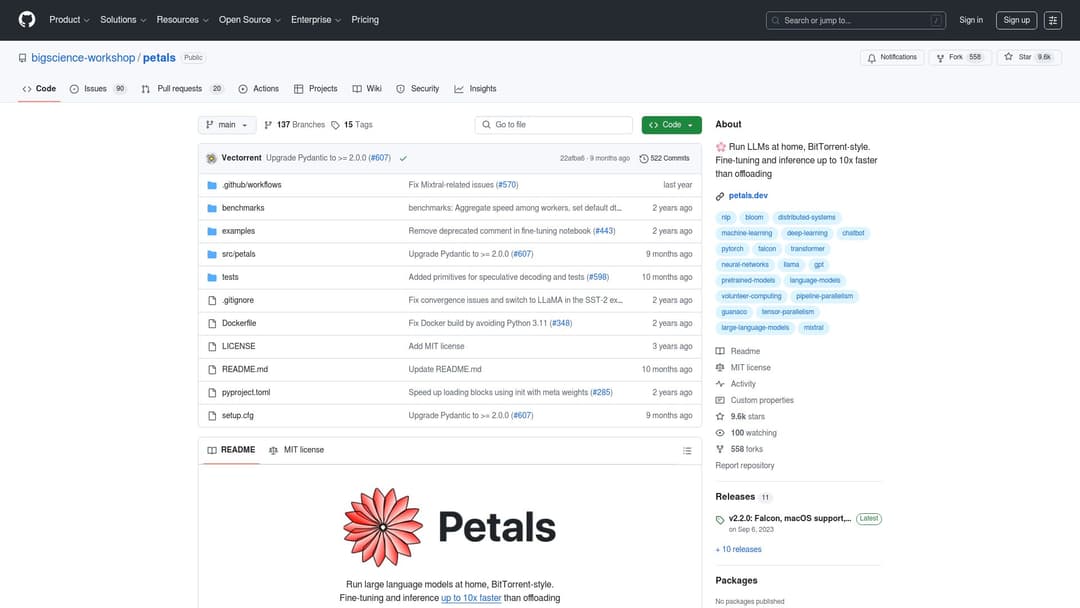Open the src/petals folder
Image resolution: width=1080 pixels, height=608 pixels.
point(238,254)
